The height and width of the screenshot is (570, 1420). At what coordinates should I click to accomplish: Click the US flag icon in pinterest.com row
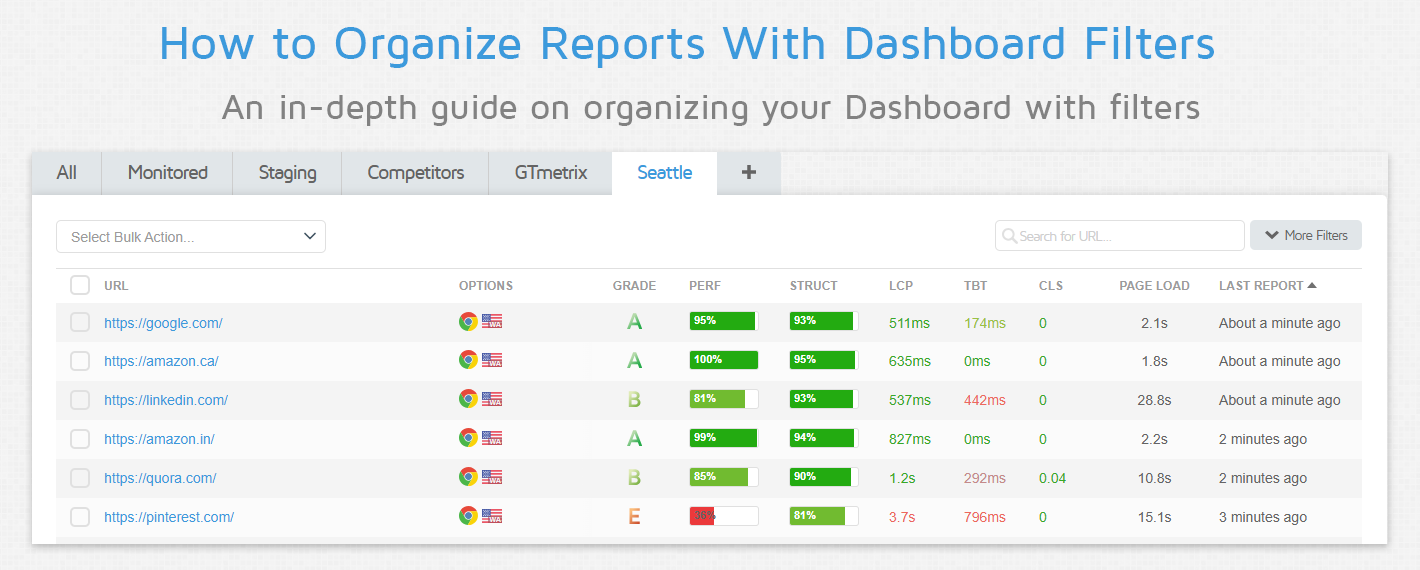coord(492,517)
